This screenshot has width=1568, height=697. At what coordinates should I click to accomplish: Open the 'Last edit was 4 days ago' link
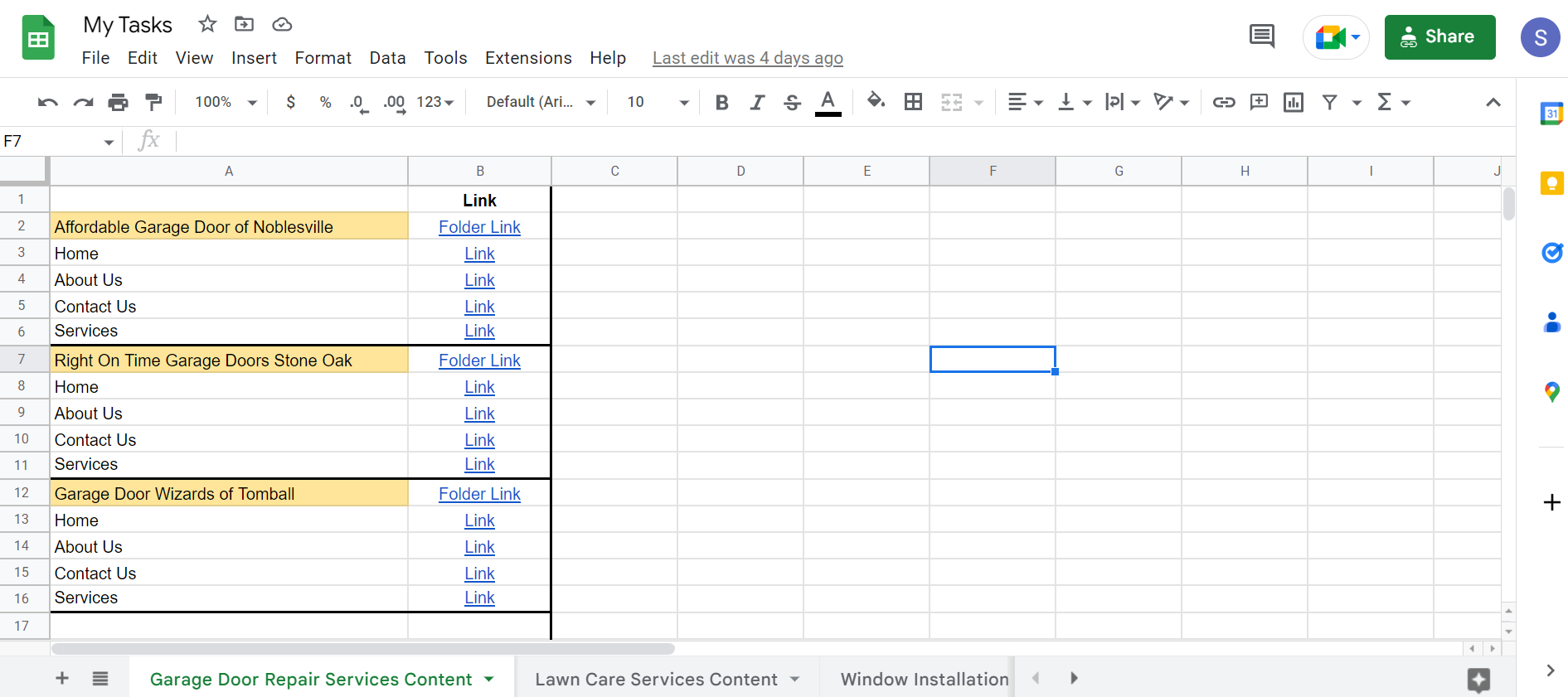pyautogui.click(x=748, y=58)
